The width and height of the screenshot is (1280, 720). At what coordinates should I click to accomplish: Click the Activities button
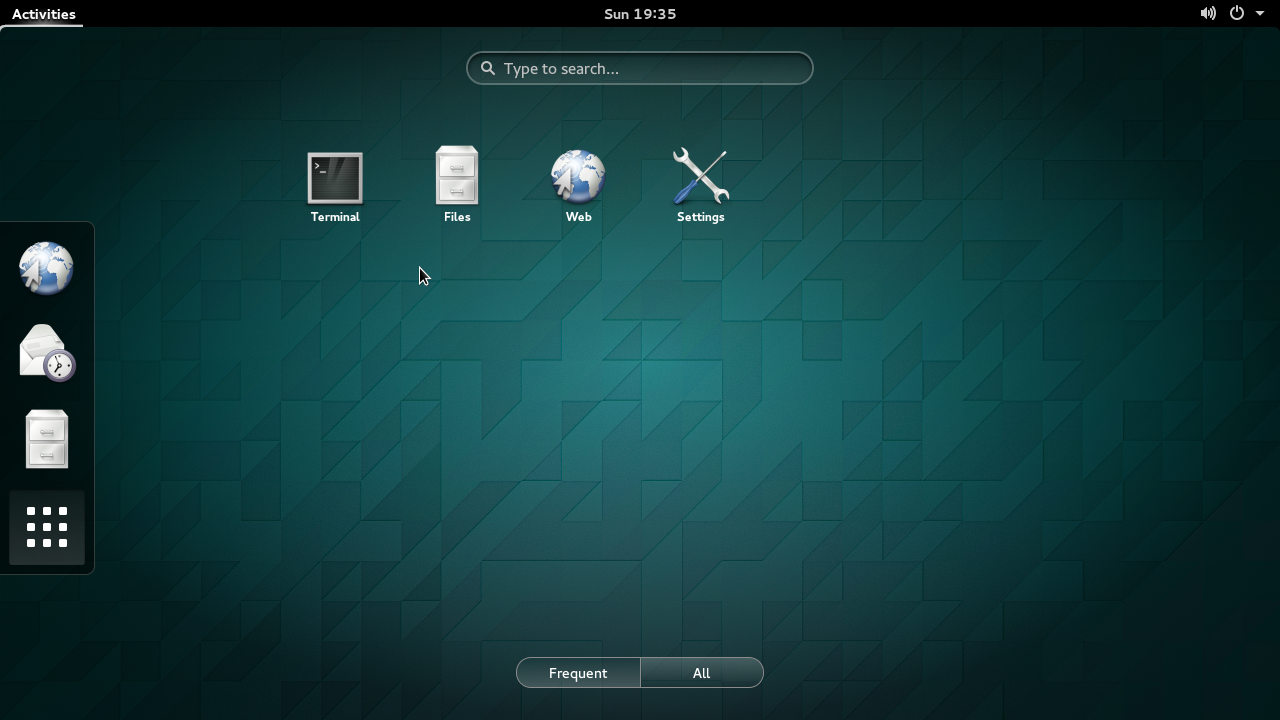point(43,14)
